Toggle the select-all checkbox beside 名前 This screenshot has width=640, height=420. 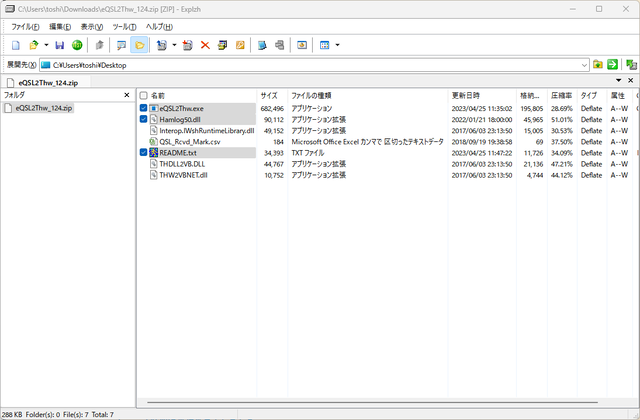(143, 96)
